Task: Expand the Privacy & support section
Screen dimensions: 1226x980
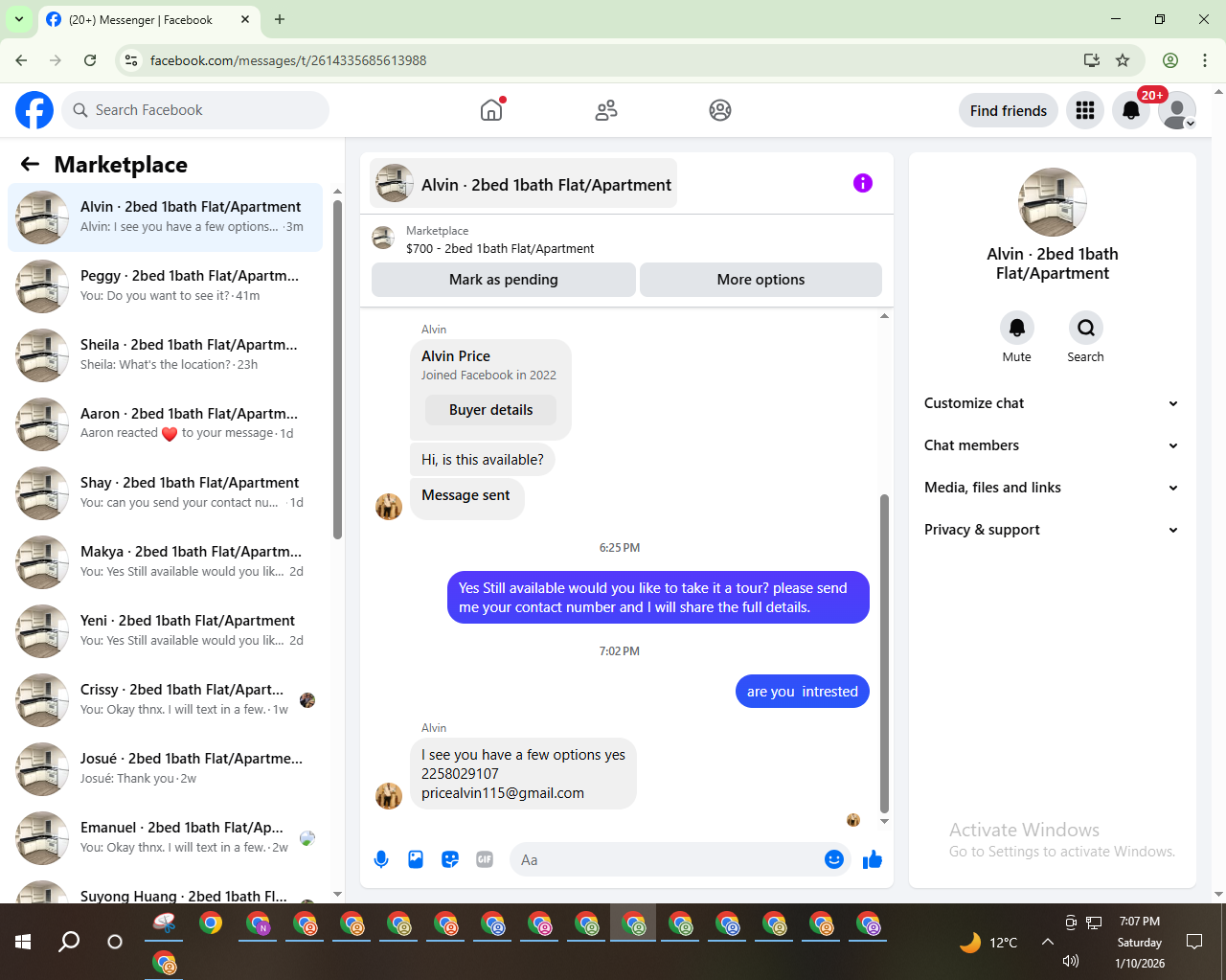Action: click(x=1052, y=530)
